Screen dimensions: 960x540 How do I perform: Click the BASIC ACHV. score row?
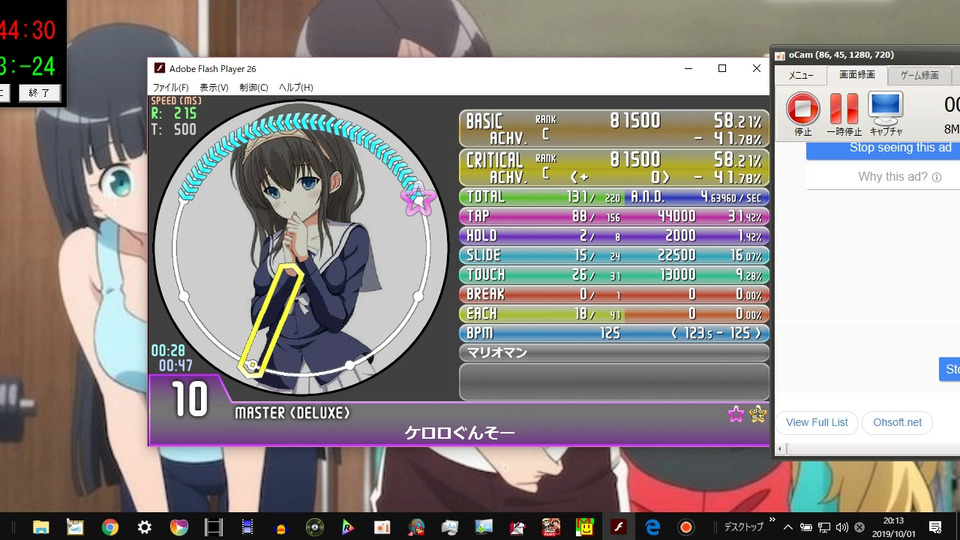(614, 129)
